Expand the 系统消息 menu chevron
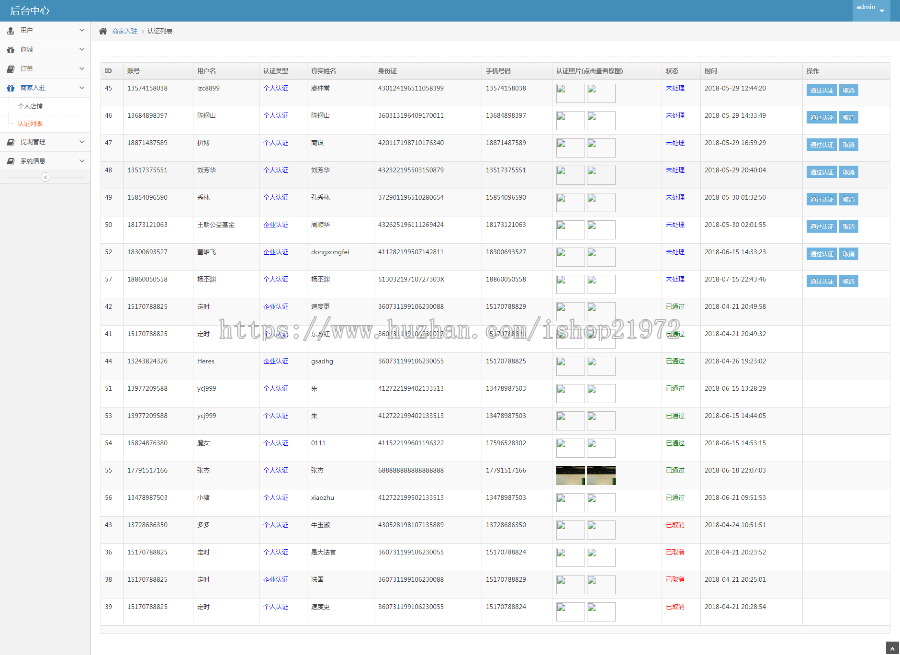The width and height of the screenshot is (900, 655). (82, 160)
